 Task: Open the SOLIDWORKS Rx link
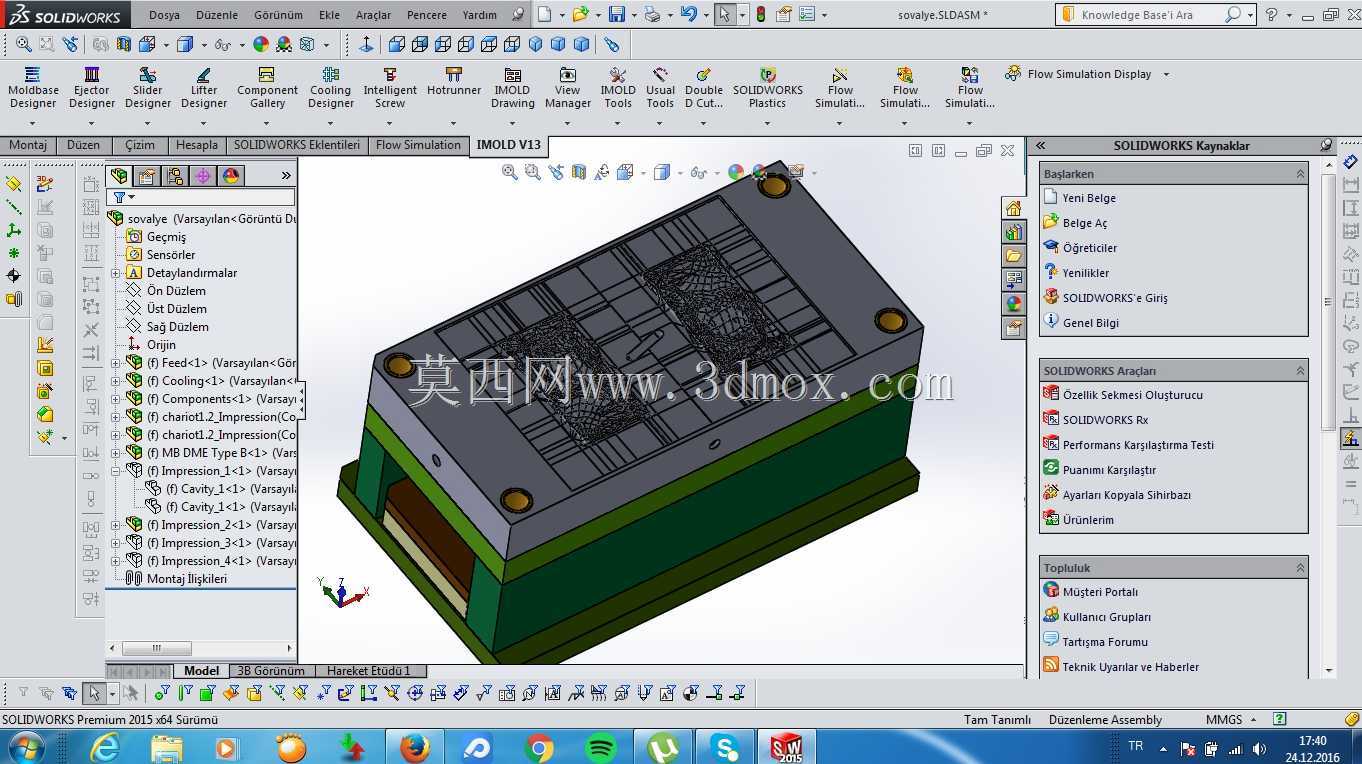click(x=1105, y=420)
